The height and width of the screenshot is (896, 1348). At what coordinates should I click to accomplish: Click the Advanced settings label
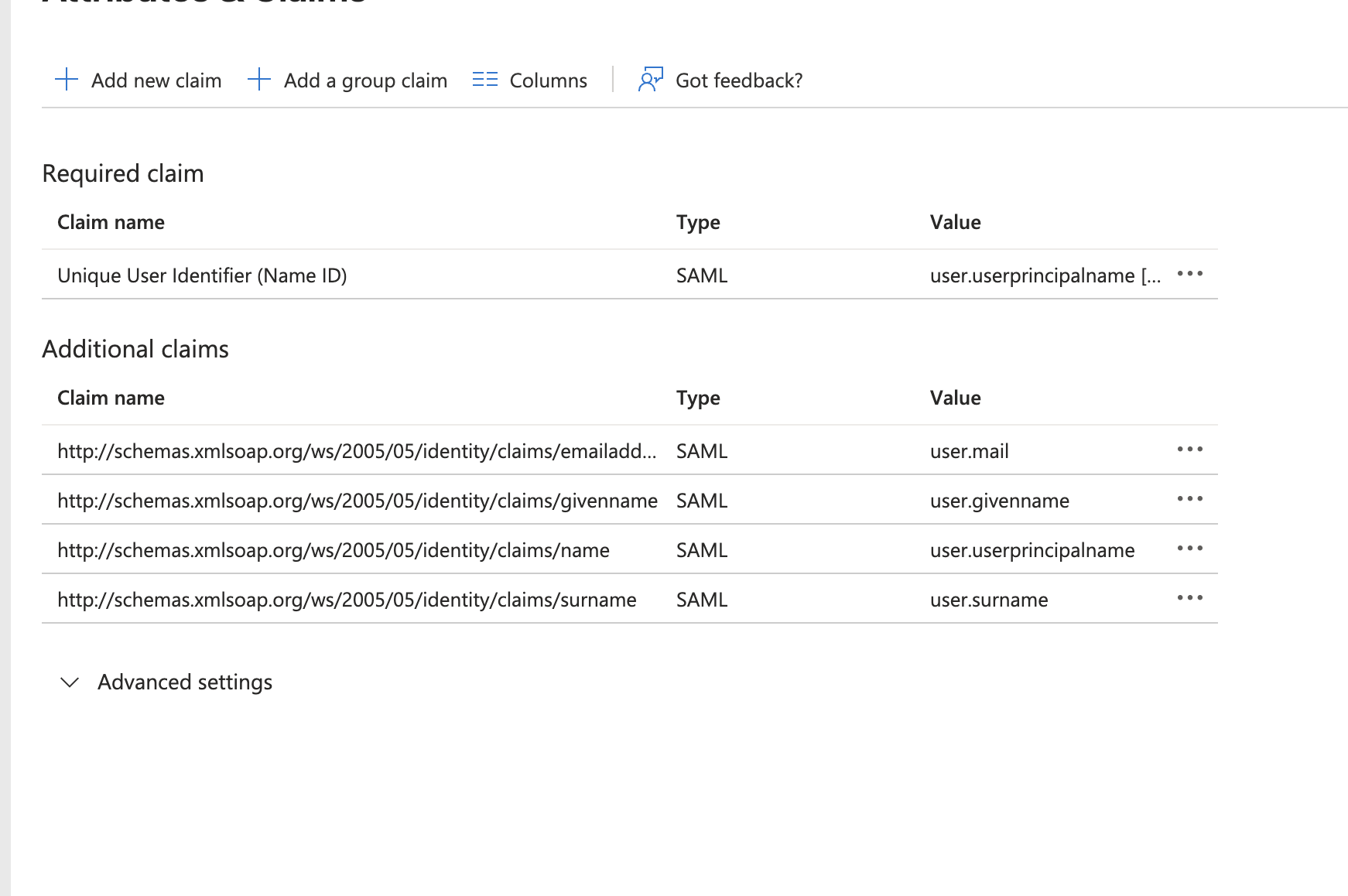coord(185,682)
